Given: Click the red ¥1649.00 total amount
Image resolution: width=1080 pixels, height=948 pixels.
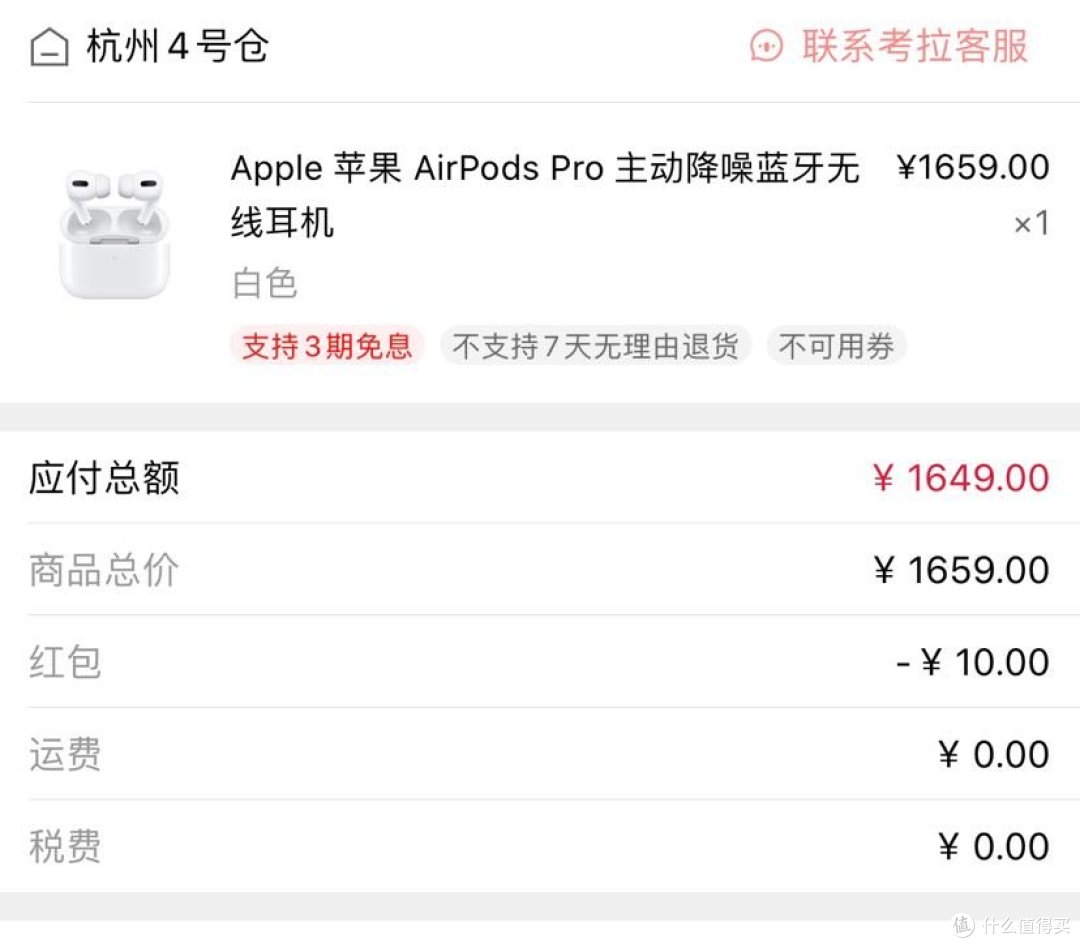Looking at the screenshot, I should coord(961,478).
